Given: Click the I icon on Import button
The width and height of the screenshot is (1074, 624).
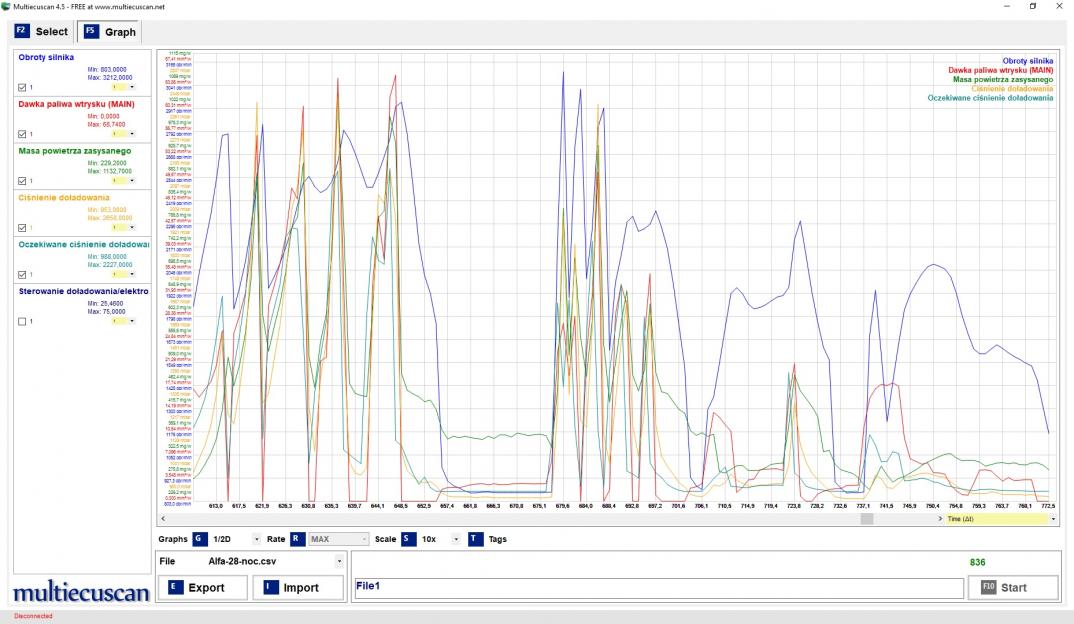Looking at the screenshot, I should coord(272,587).
